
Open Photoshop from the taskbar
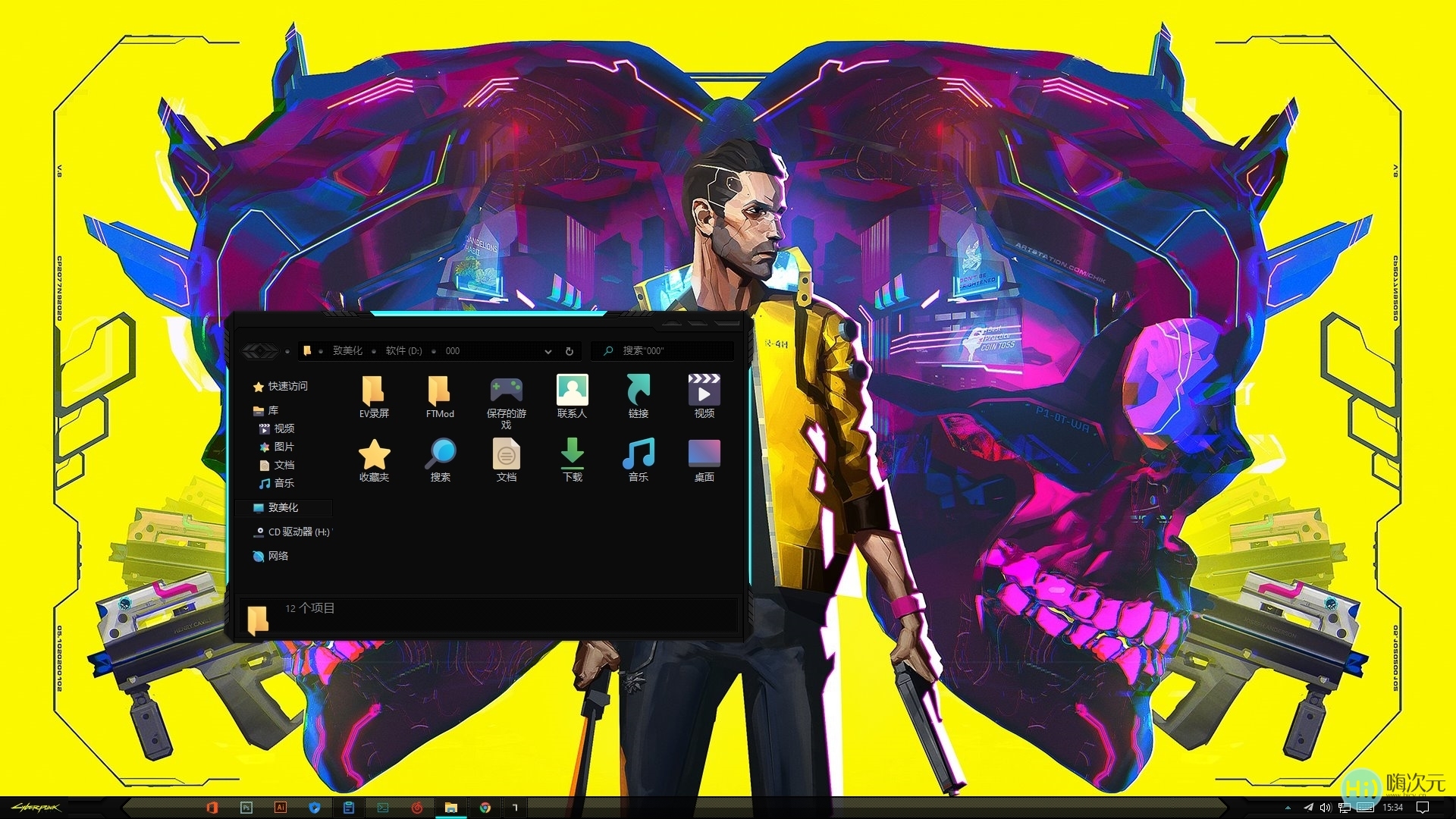248,808
